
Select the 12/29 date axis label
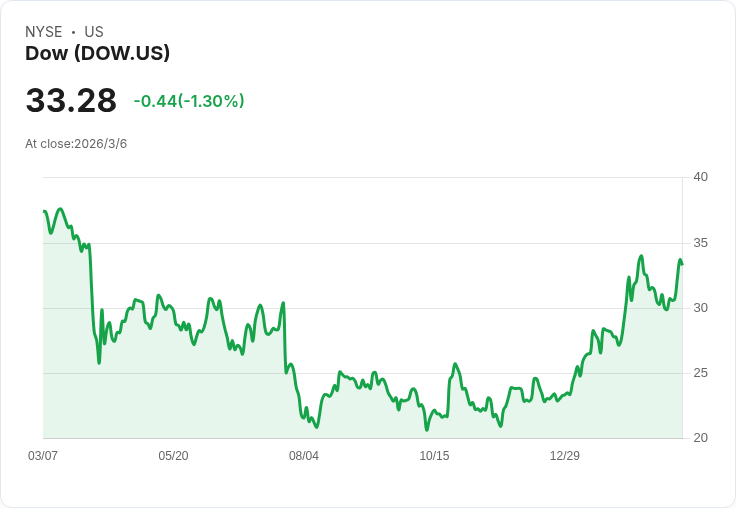click(565, 456)
